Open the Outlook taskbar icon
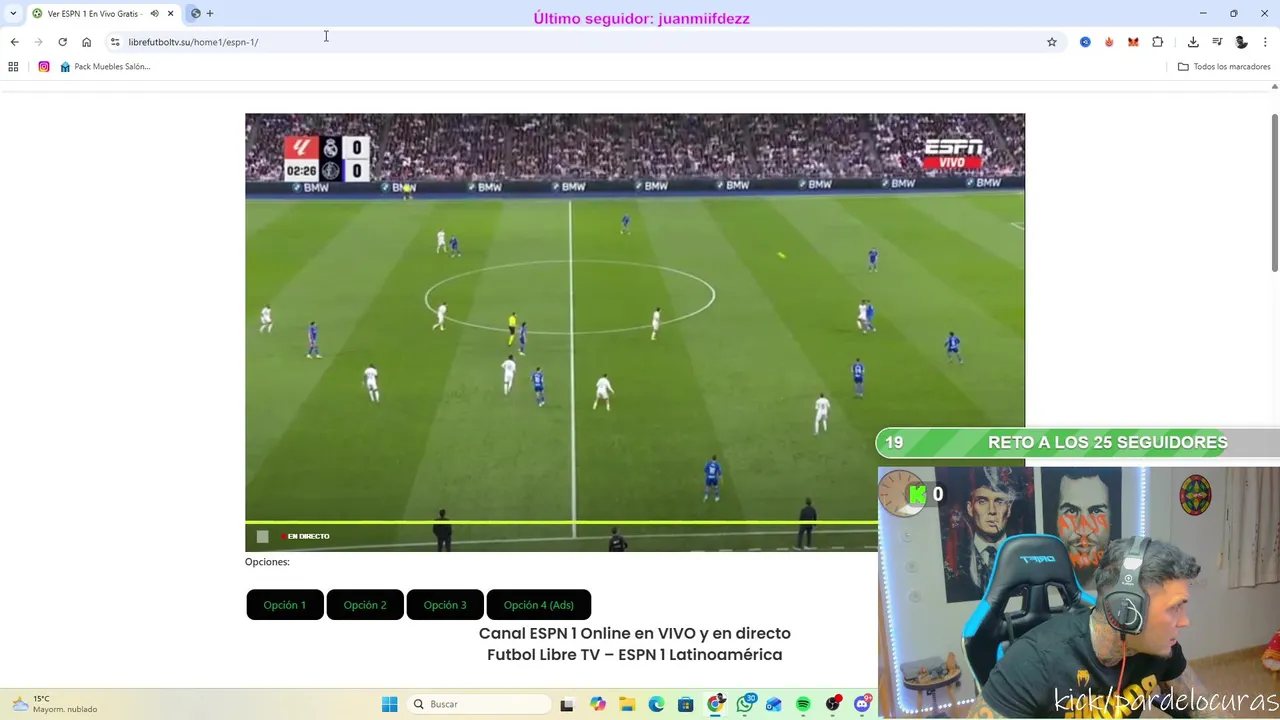The image size is (1280, 720). coord(774,704)
